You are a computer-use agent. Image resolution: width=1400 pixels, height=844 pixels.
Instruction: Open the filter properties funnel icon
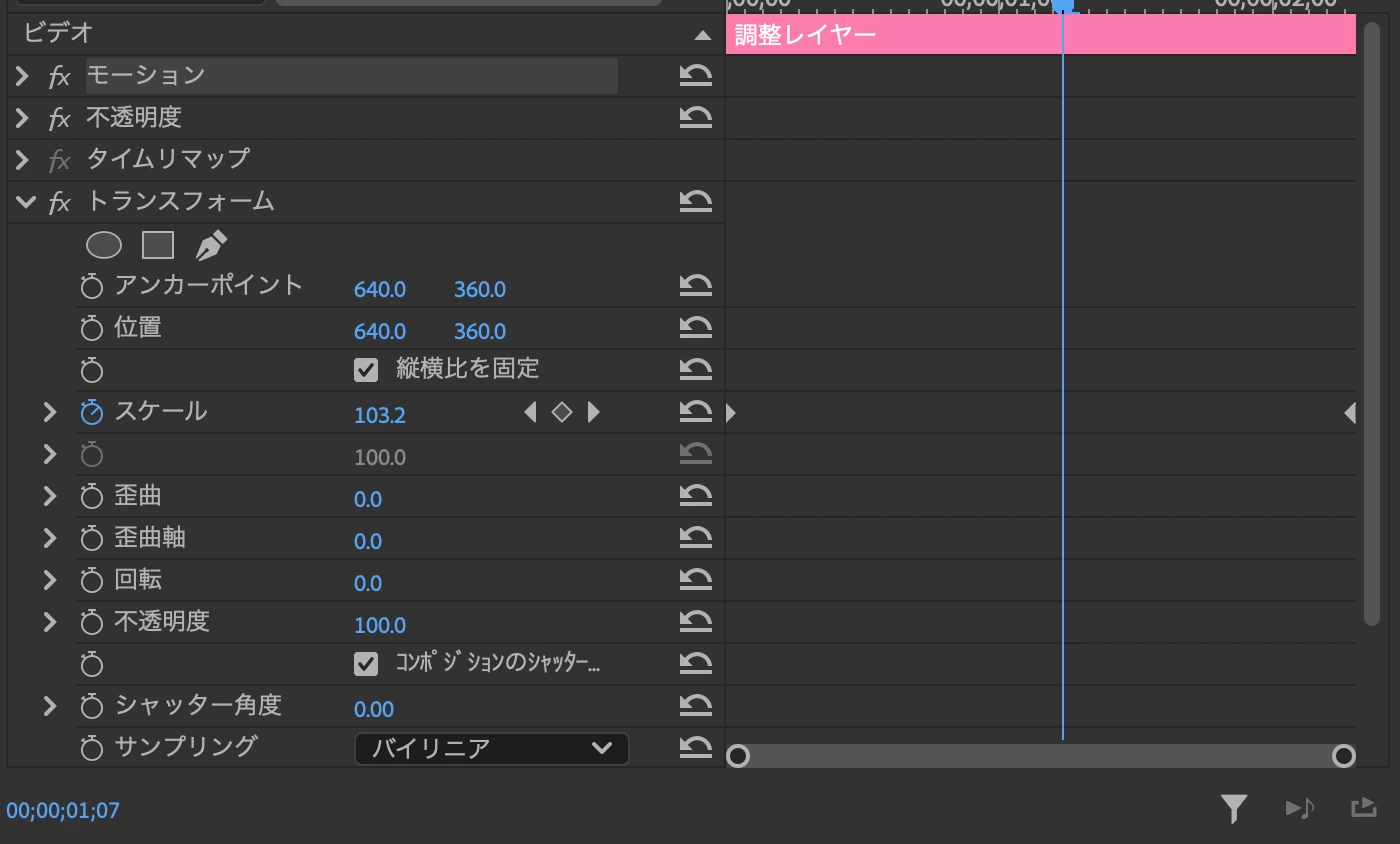1234,808
